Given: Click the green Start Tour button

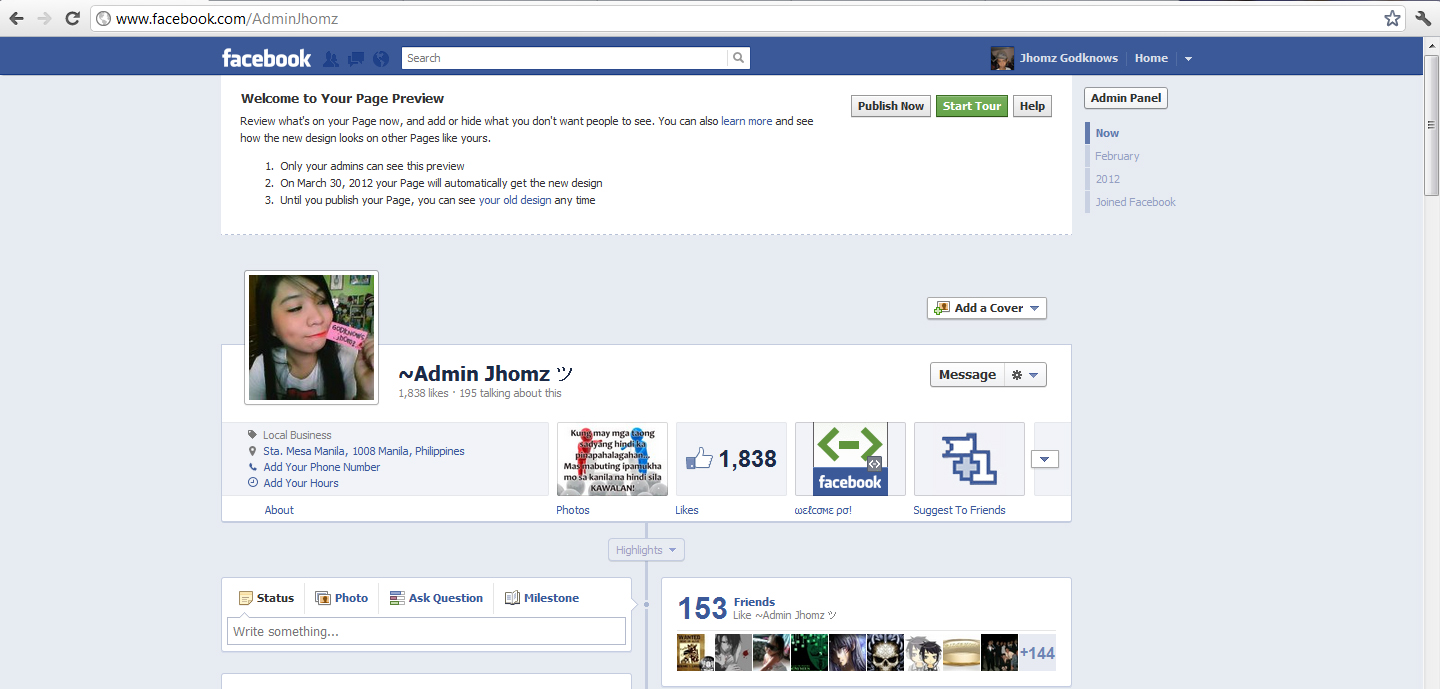Looking at the screenshot, I should coord(972,106).
